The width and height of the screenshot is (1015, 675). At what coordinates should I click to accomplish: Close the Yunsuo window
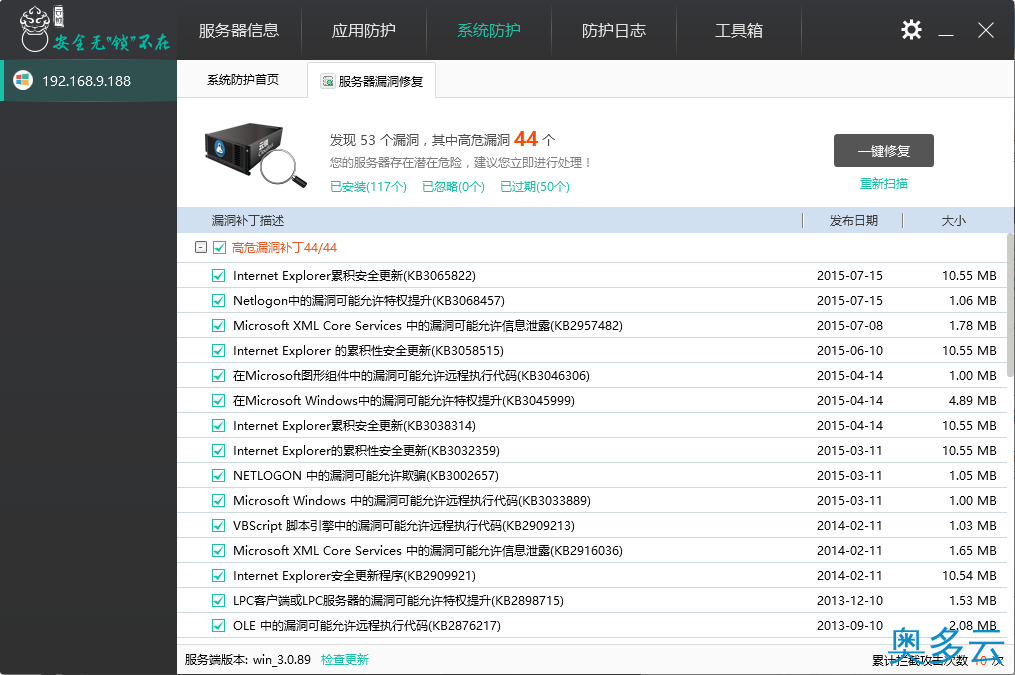[986, 30]
